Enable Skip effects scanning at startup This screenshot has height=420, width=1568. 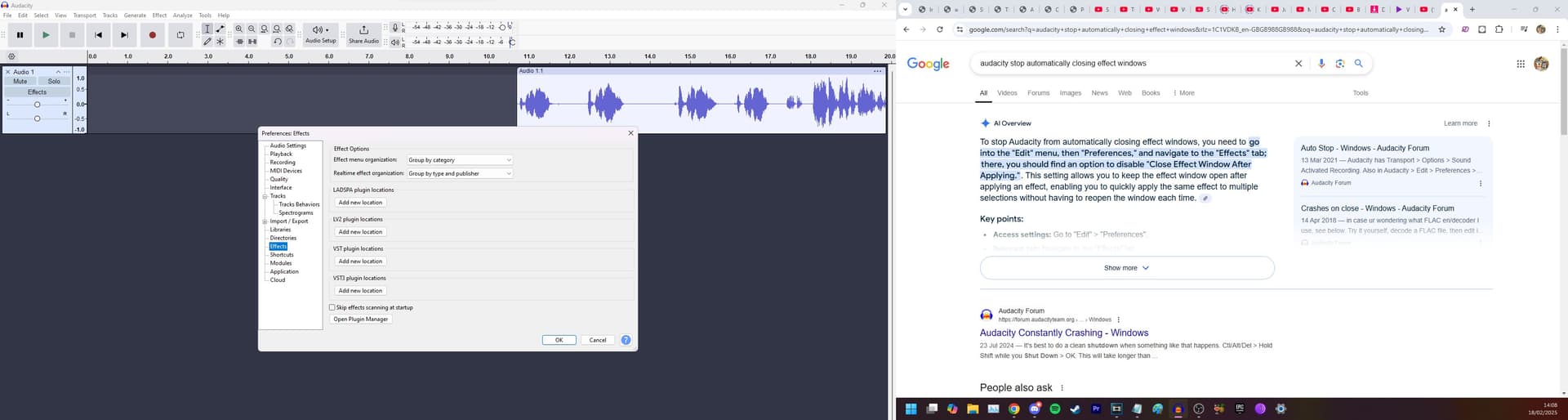point(332,307)
